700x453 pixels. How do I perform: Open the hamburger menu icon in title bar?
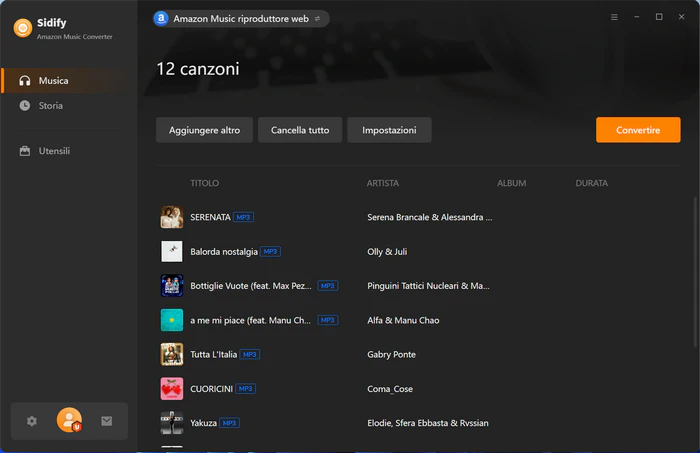click(614, 17)
